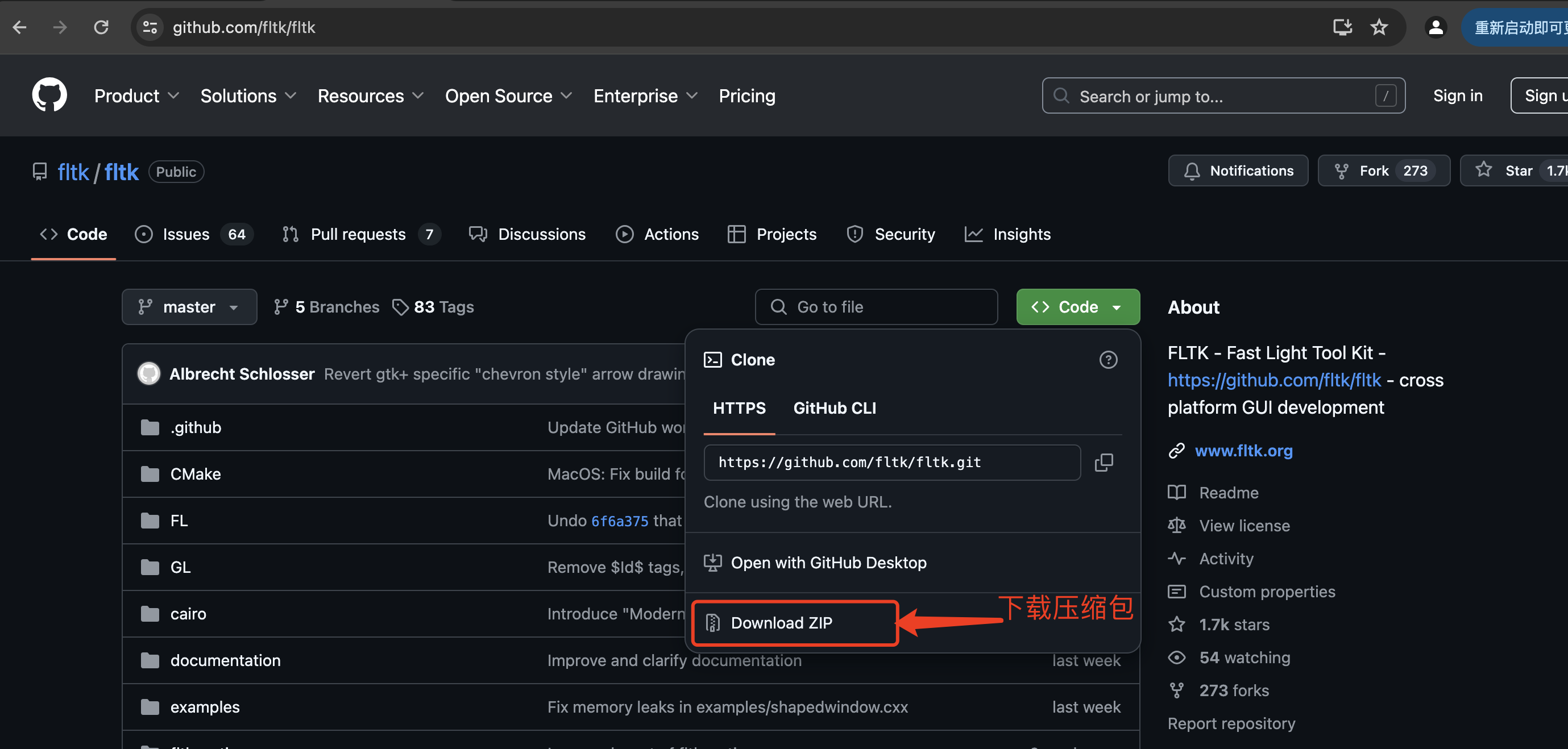Expand the Solutions menu
The height and width of the screenshot is (749, 1568).
pos(248,95)
